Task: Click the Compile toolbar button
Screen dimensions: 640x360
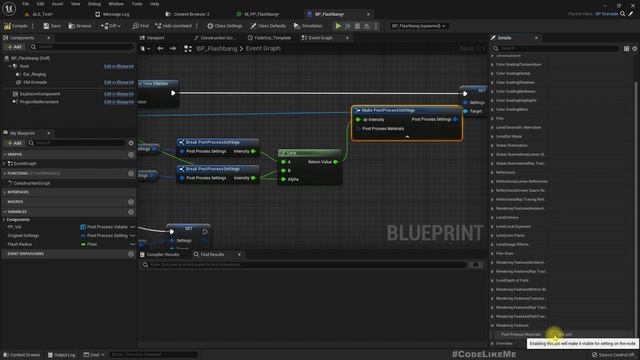Action: [x=16, y=26]
